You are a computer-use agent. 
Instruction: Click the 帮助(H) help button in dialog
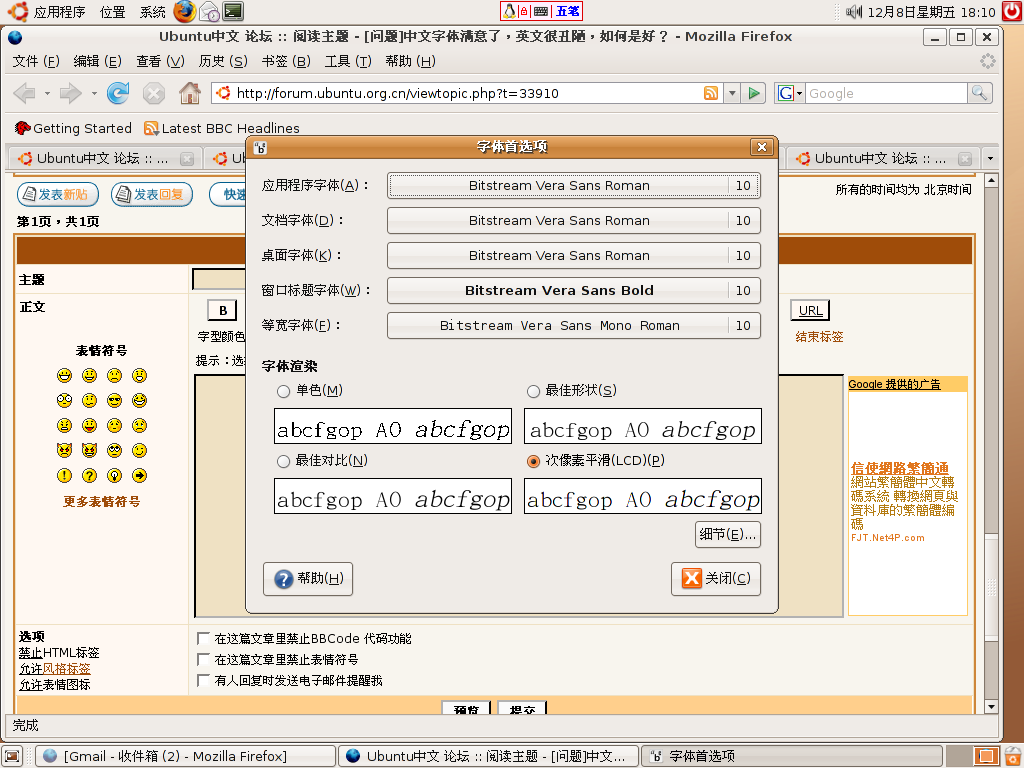308,579
